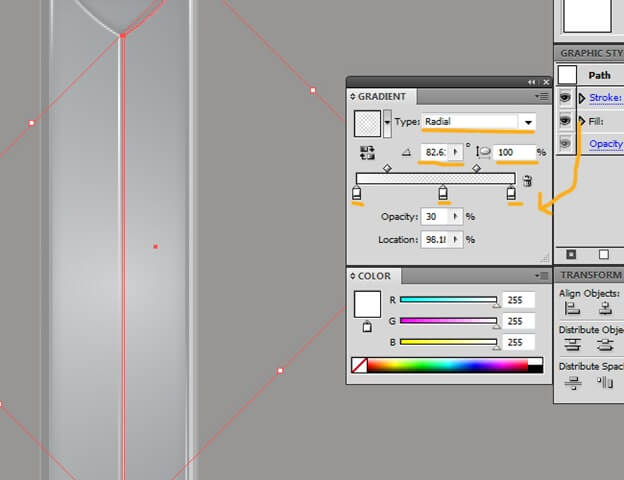The height and width of the screenshot is (480, 624).
Task: Click the Opacity link in Appearance
Action: click(606, 144)
